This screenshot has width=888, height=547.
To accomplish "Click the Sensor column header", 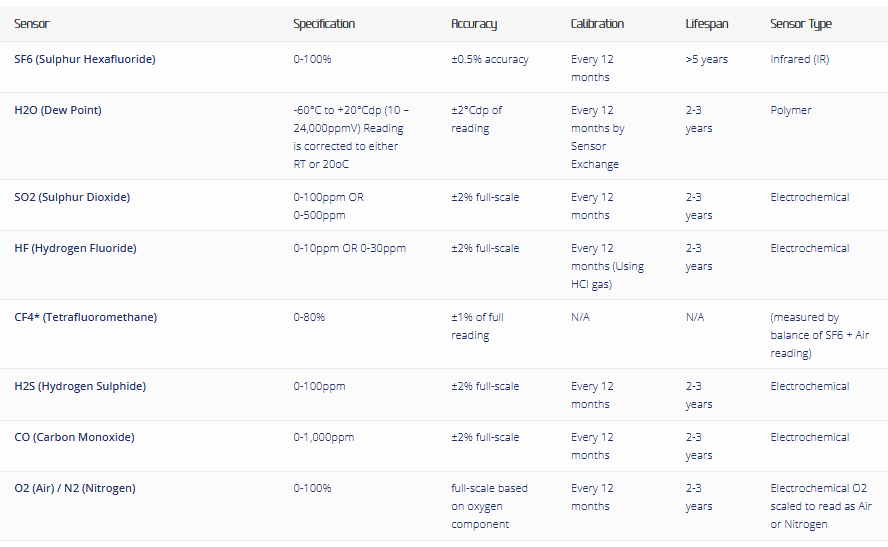I will (32, 24).
